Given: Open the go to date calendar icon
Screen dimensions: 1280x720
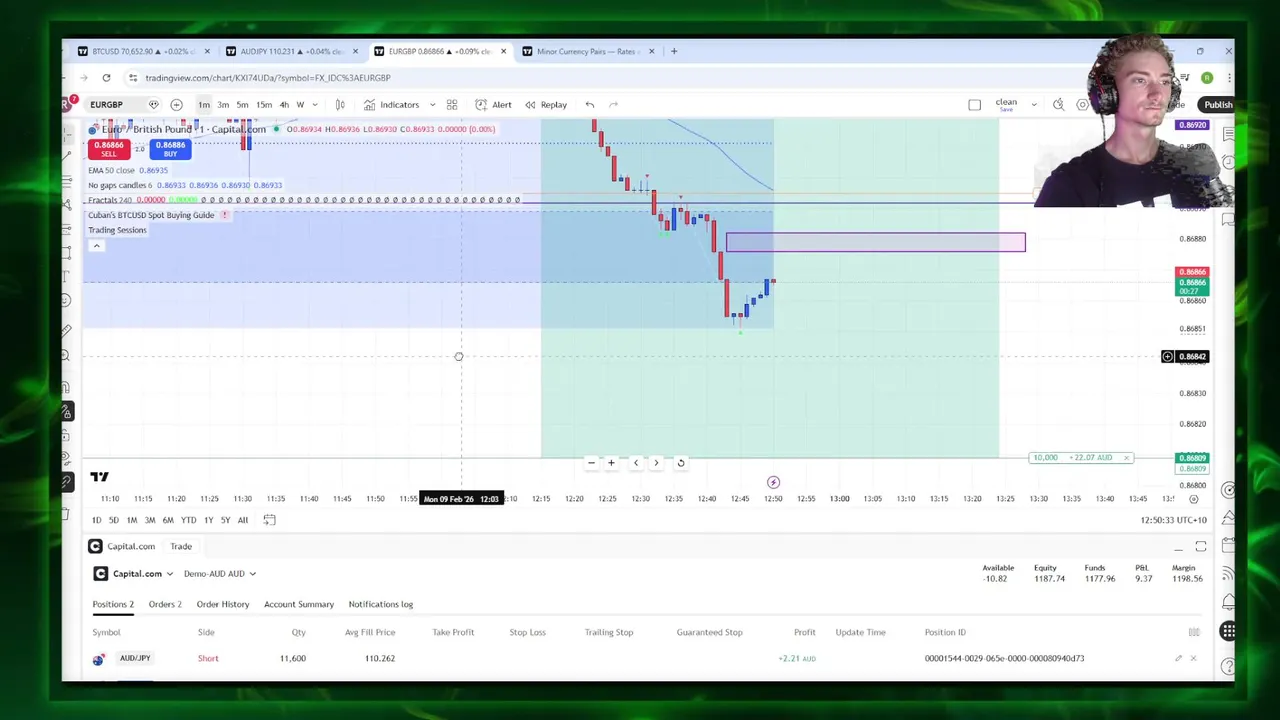Looking at the screenshot, I should coord(270,520).
